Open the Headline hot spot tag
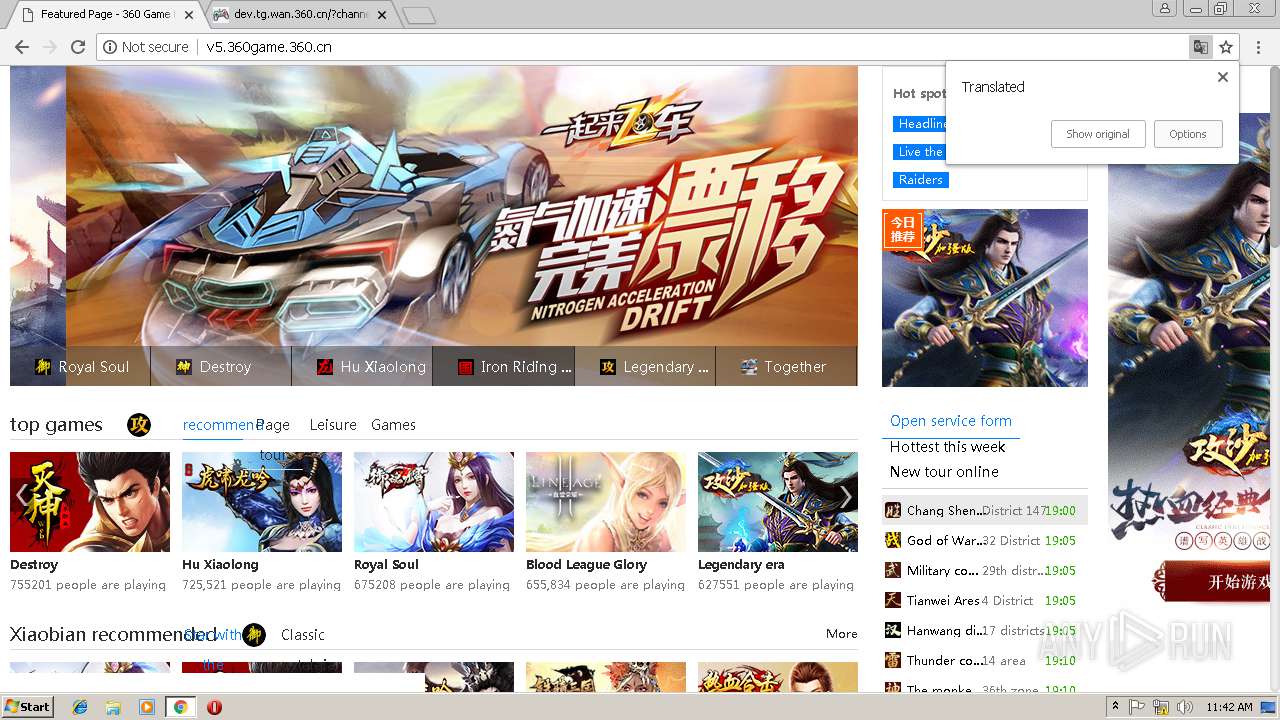Screen dimensions: 1280x720 921,124
